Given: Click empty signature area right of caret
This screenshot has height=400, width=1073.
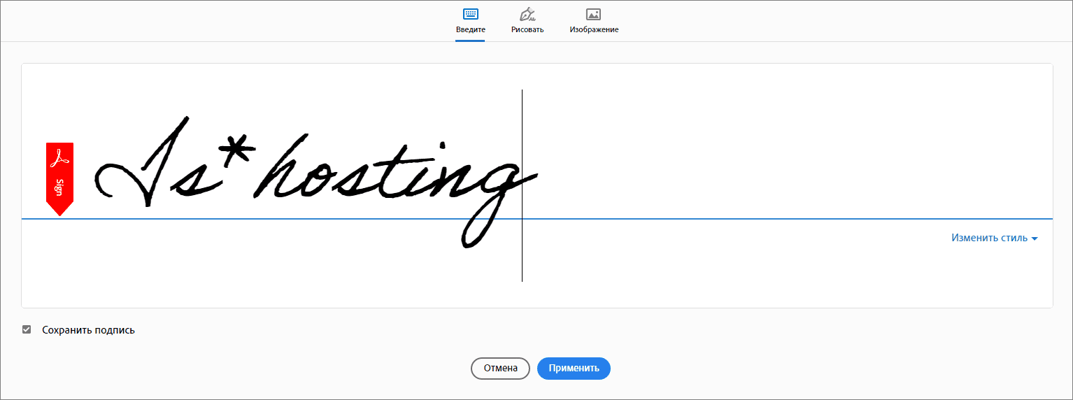Looking at the screenshot, I should (x=780, y=150).
